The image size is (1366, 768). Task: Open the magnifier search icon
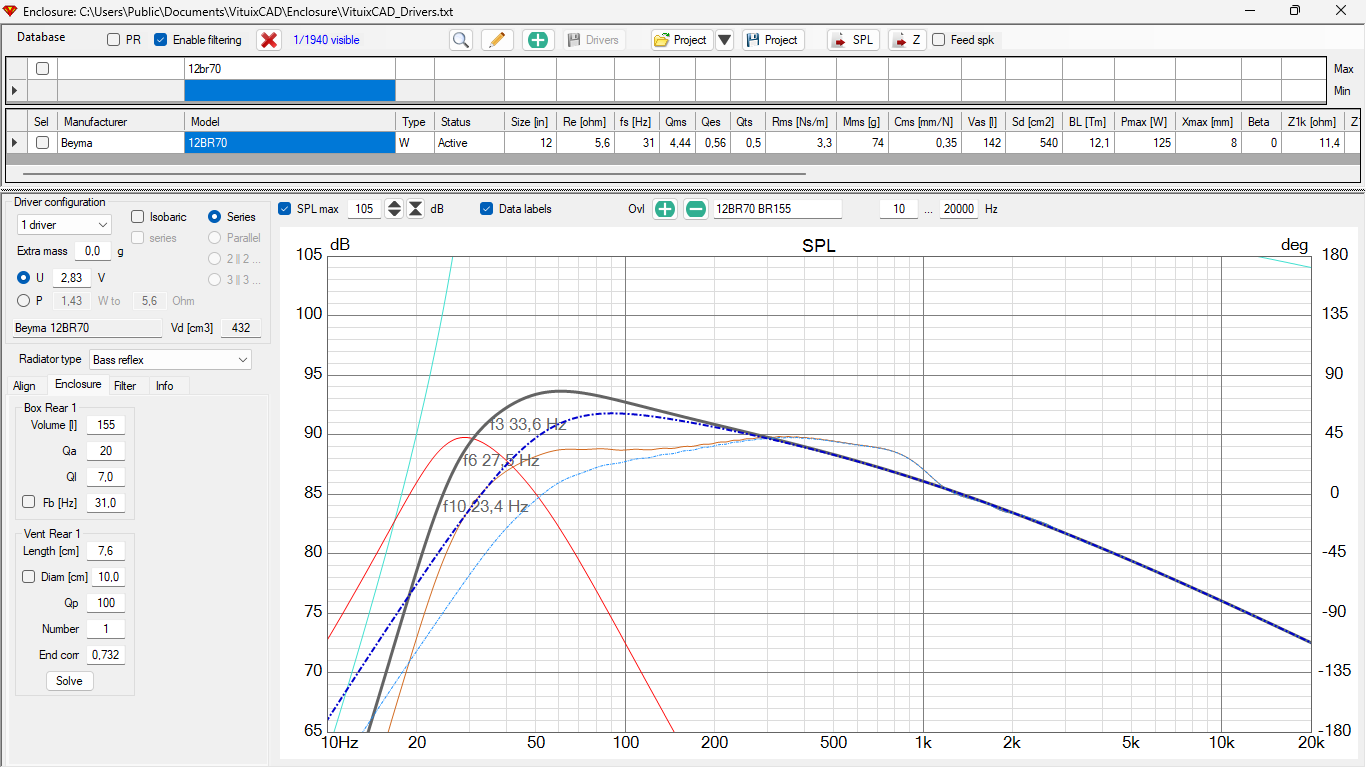pos(460,40)
